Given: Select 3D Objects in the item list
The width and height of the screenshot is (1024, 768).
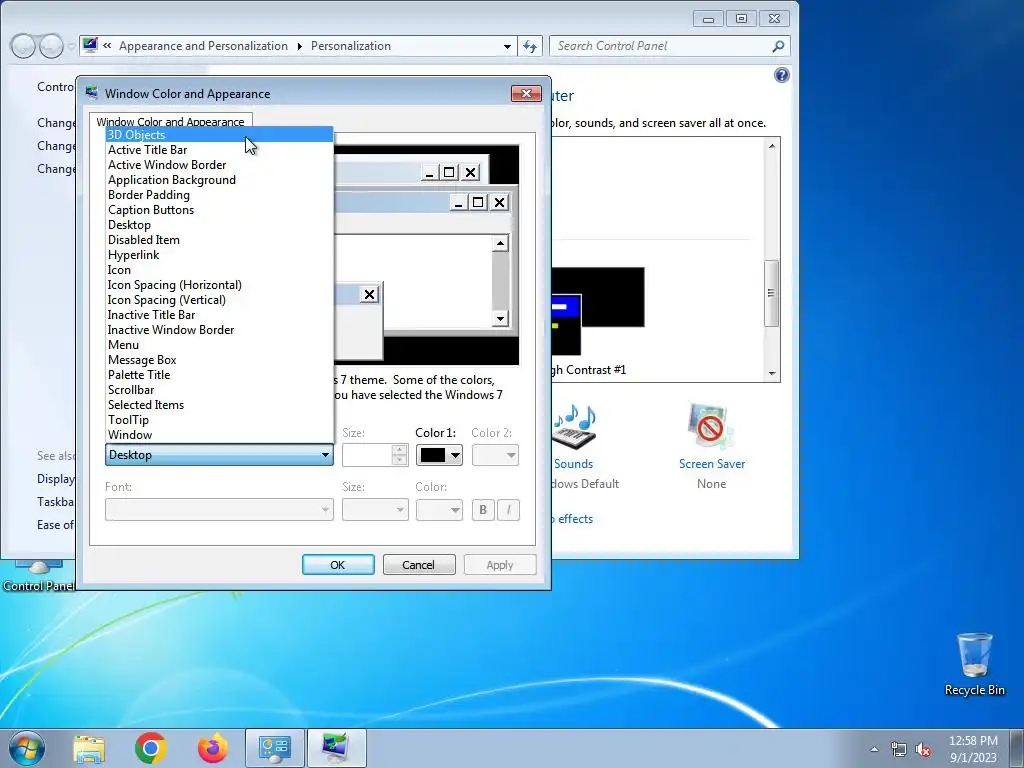Looking at the screenshot, I should point(219,135).
